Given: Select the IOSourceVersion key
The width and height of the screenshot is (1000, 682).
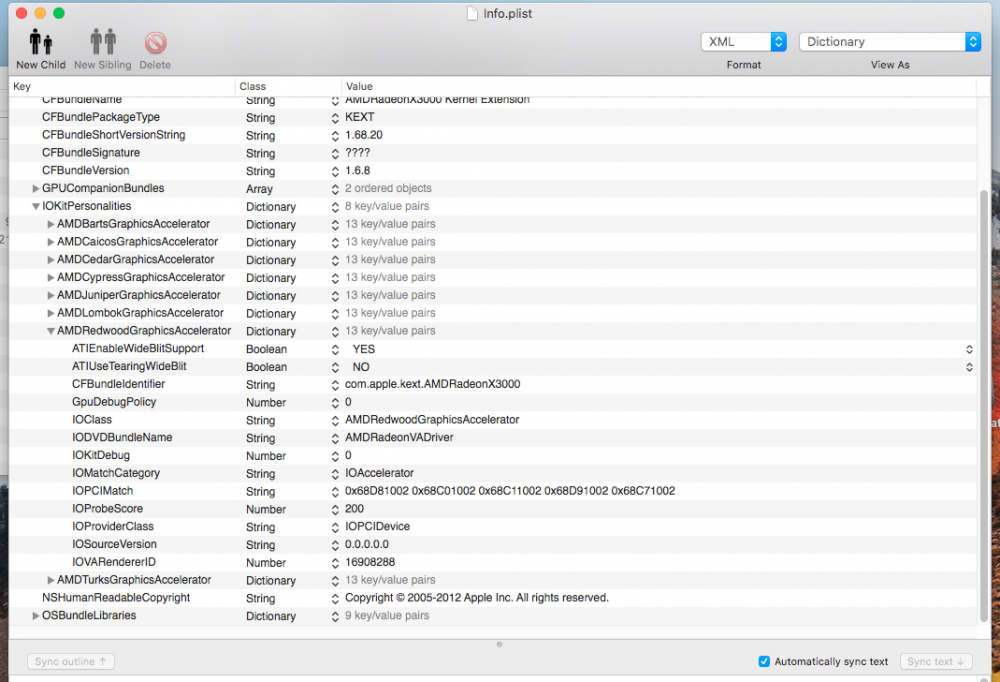Looking at the screenshot, I should click(114, 544).
